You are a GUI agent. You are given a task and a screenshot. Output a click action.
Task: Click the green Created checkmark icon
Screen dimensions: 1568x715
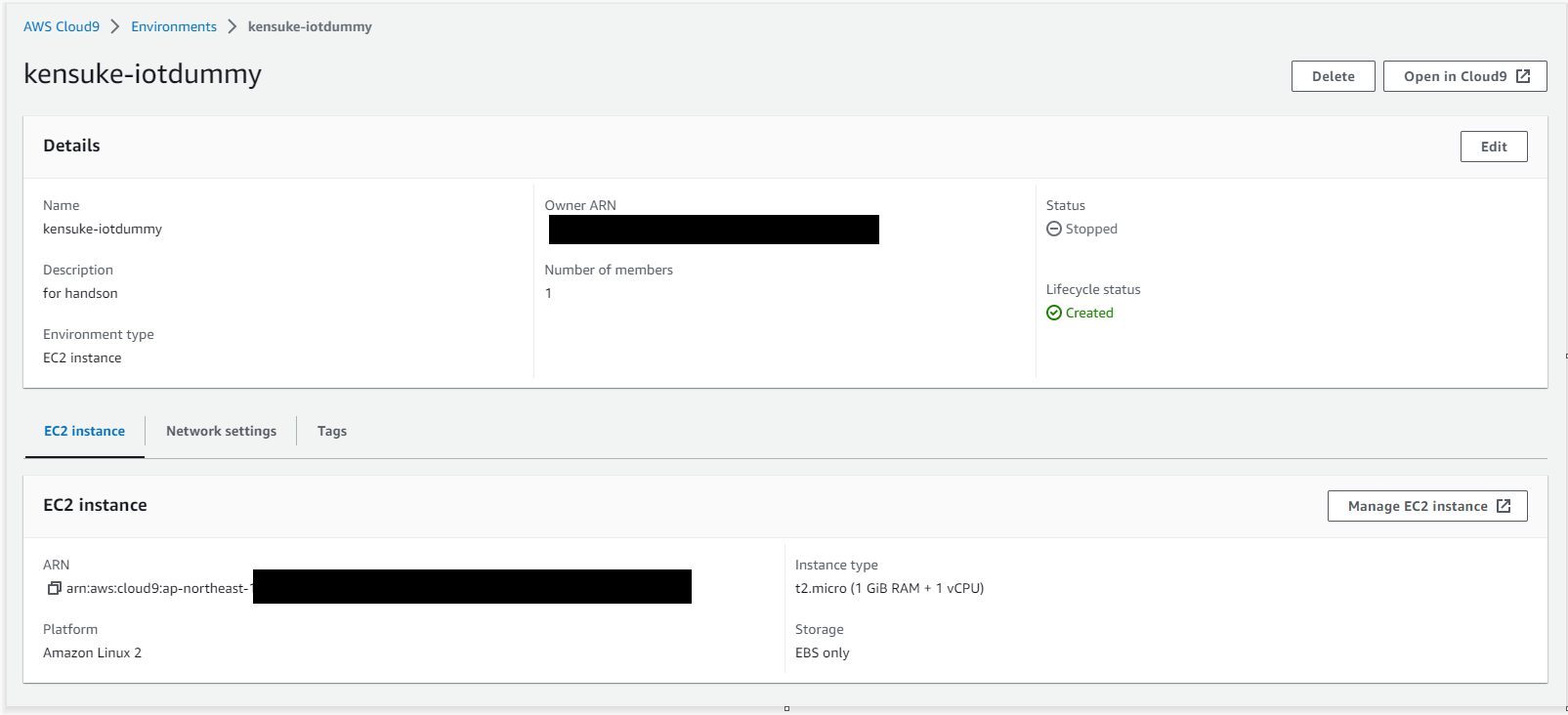(x=1054, y=313)
